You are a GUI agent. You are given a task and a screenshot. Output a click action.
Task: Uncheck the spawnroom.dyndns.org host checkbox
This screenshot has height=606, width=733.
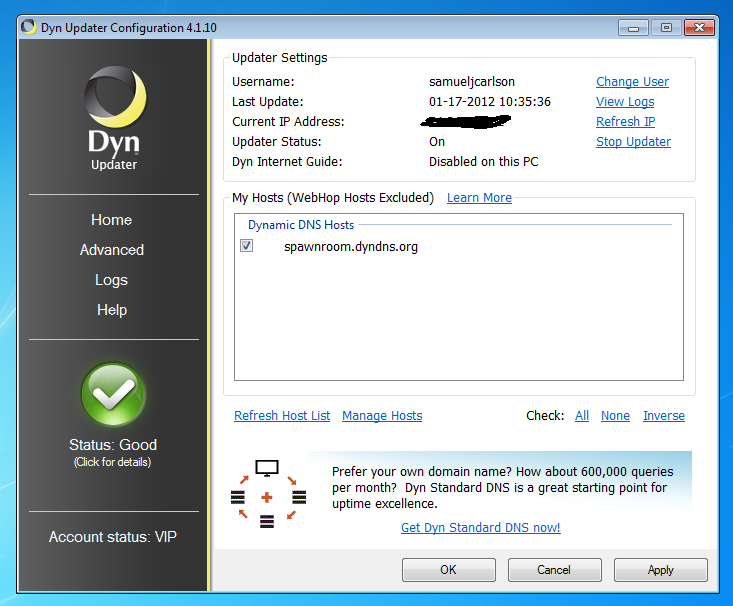tap(246, 245)
